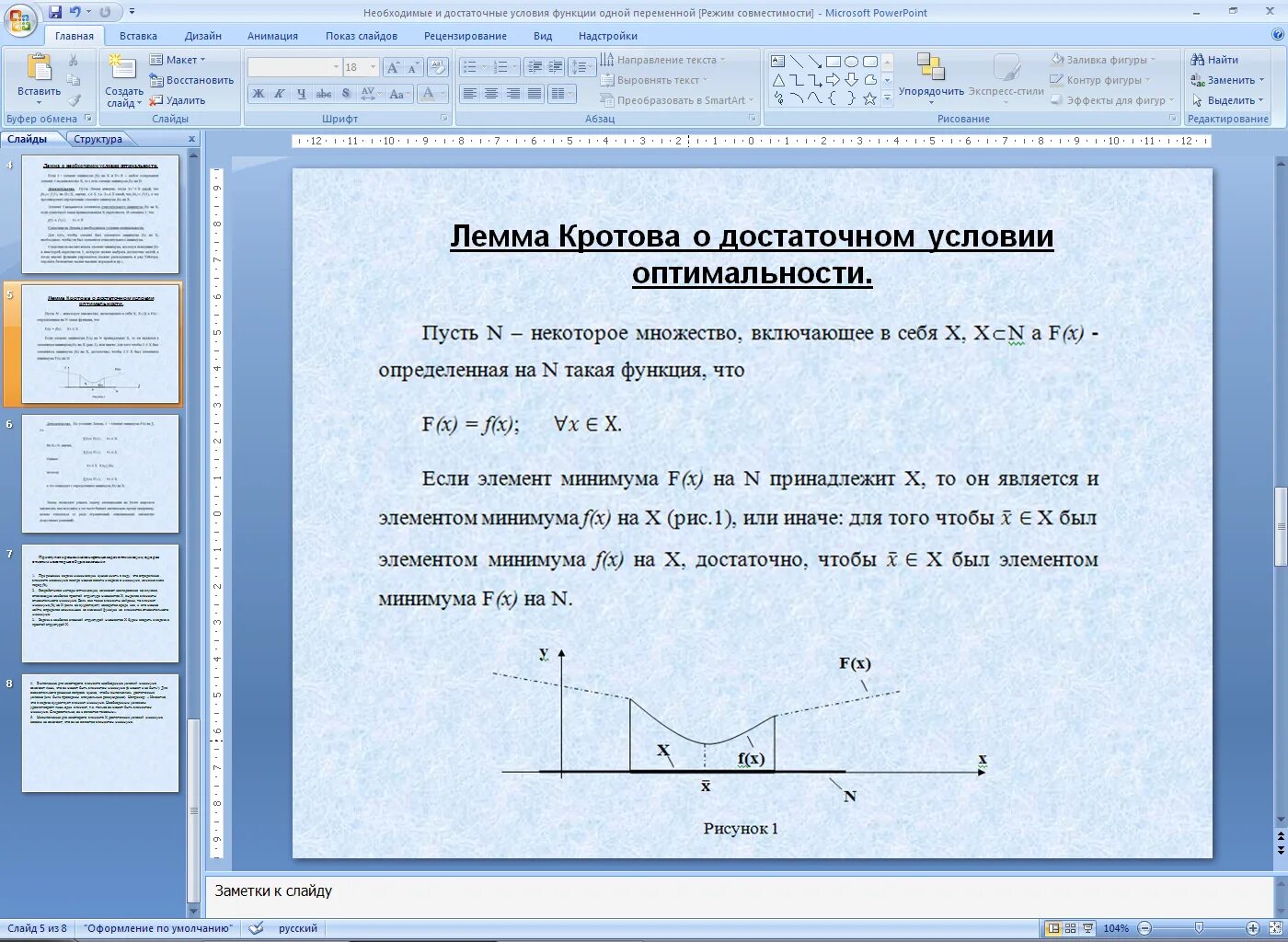Select the Rectangle shape
1288x942 pixels.
pos(833,62)
